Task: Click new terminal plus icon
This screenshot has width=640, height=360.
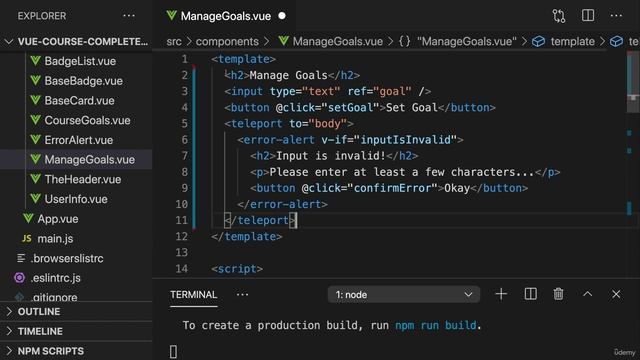Action: [x=501, y=294]
